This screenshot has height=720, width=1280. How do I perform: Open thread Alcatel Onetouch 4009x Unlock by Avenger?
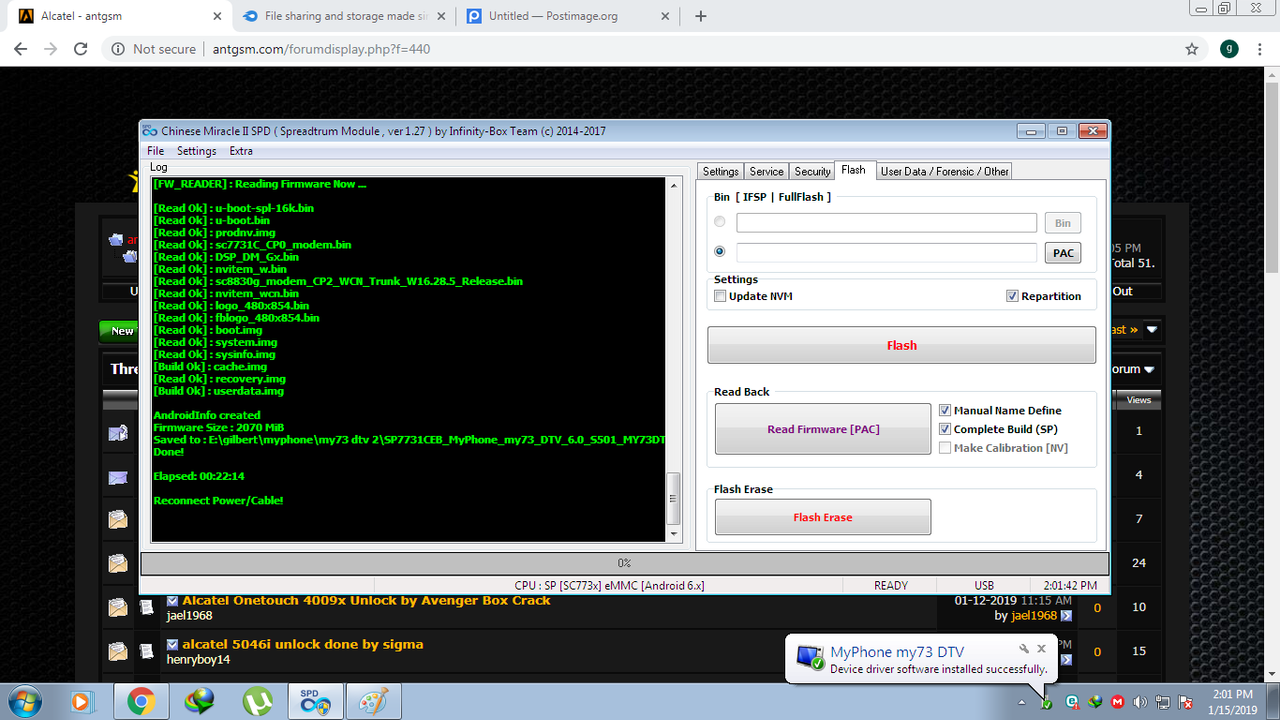366,601
